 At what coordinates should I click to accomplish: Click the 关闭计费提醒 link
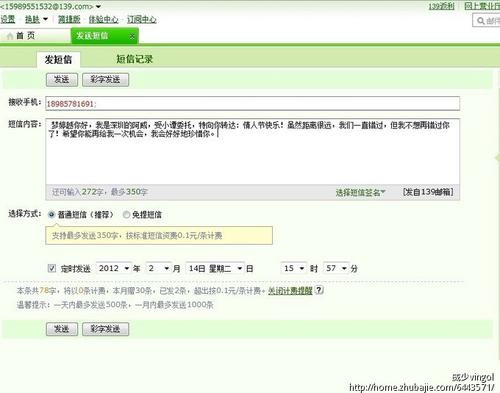[290, 291]
